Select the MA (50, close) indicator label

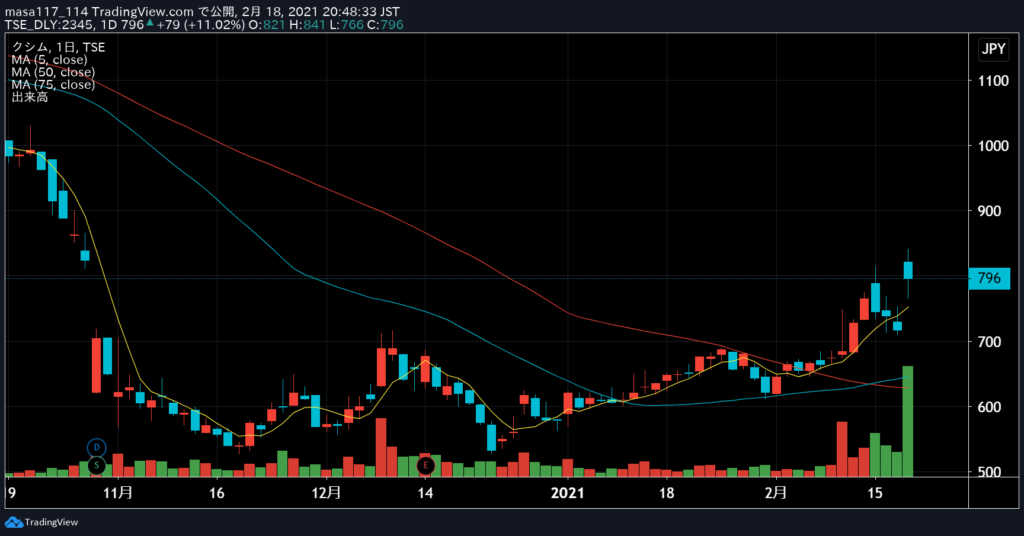(53, 72)
